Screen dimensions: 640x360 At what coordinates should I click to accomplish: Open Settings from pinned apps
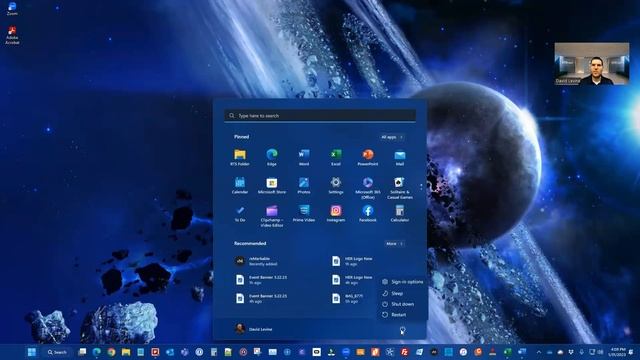coord(336,185)
